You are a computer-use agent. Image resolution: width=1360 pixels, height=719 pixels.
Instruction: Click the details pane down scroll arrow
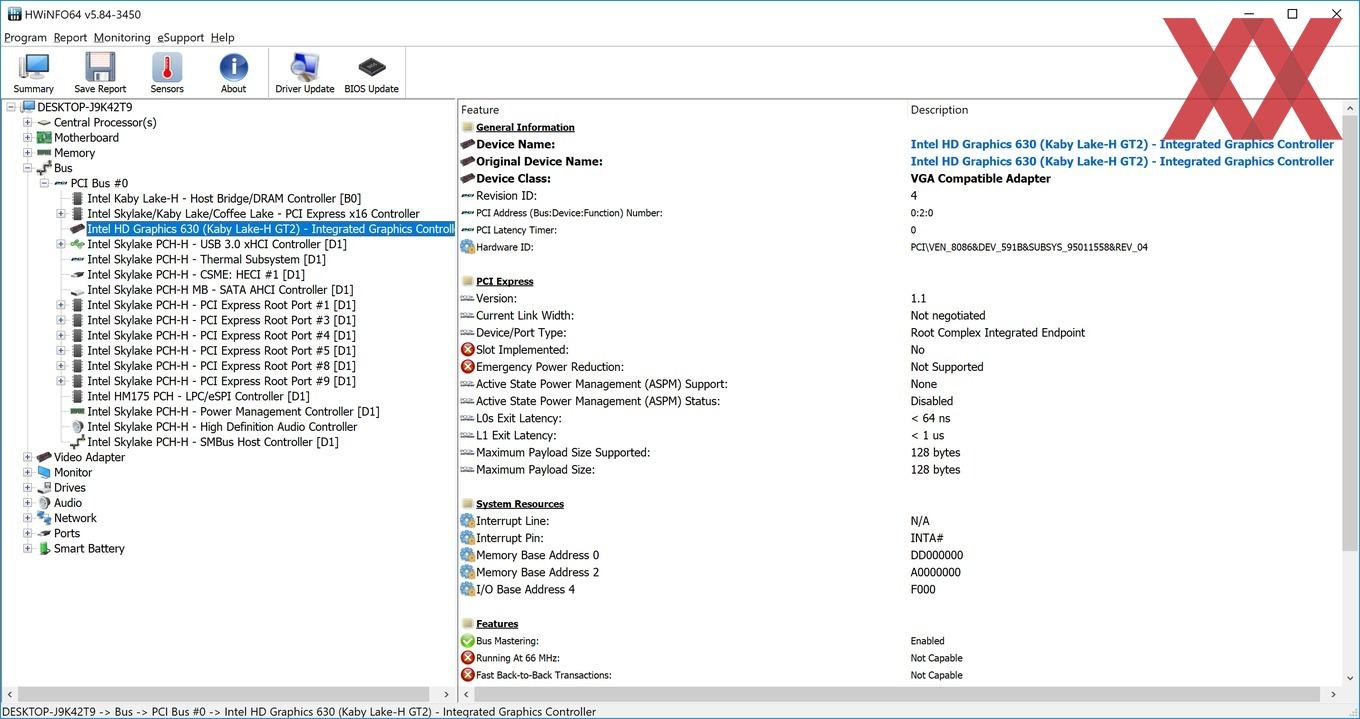(1351, 678)
